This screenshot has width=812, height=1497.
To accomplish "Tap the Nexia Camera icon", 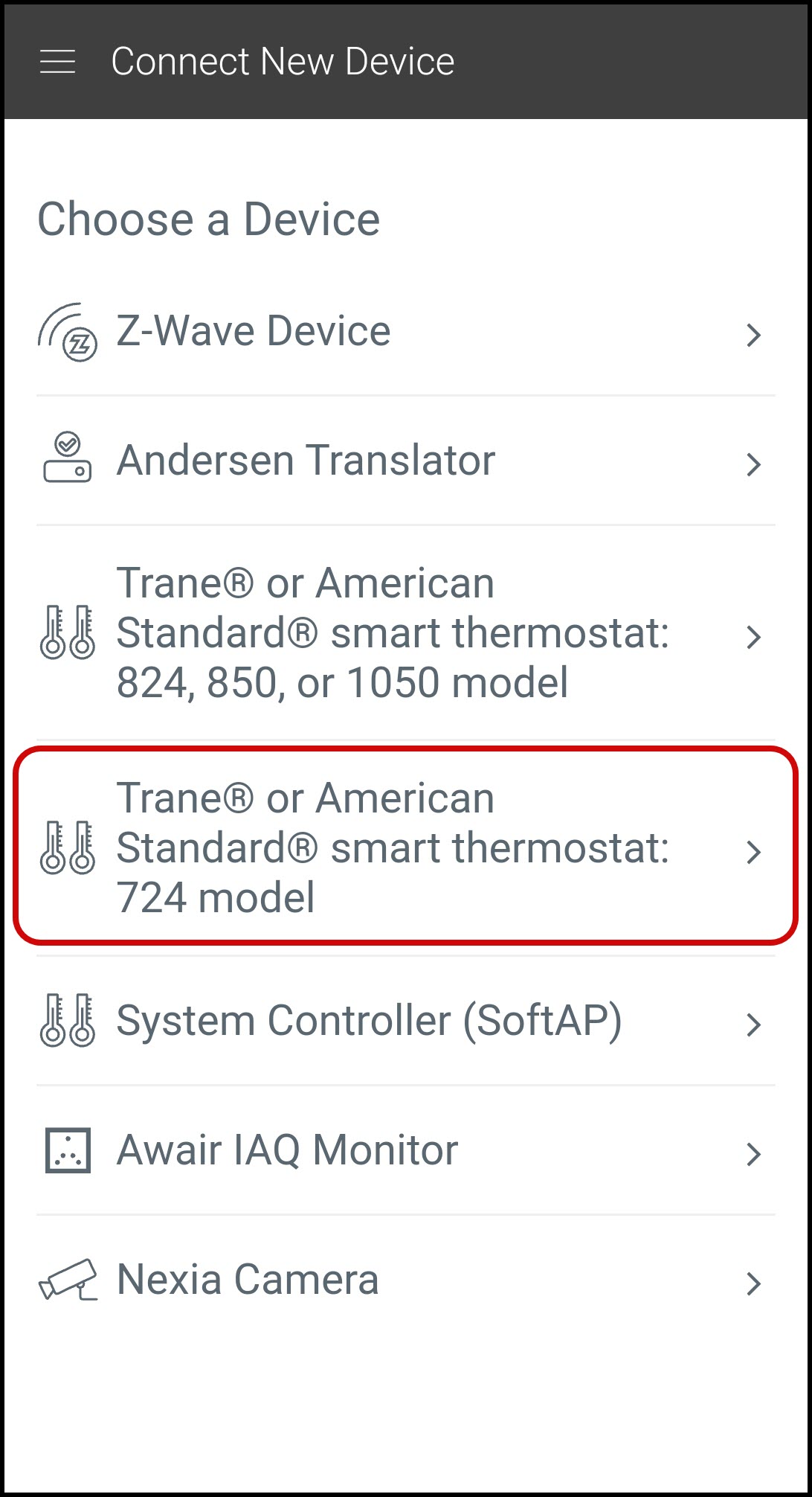I will [x=68, y=1280].
